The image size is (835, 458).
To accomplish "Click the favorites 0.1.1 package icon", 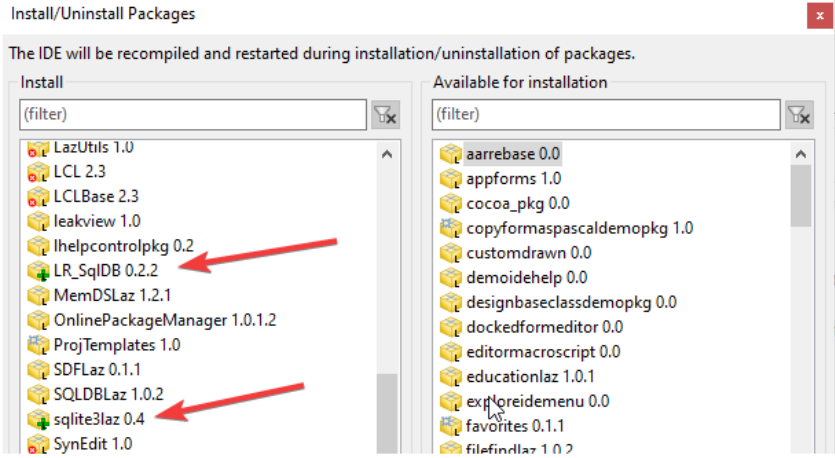I will coord(450,426).
